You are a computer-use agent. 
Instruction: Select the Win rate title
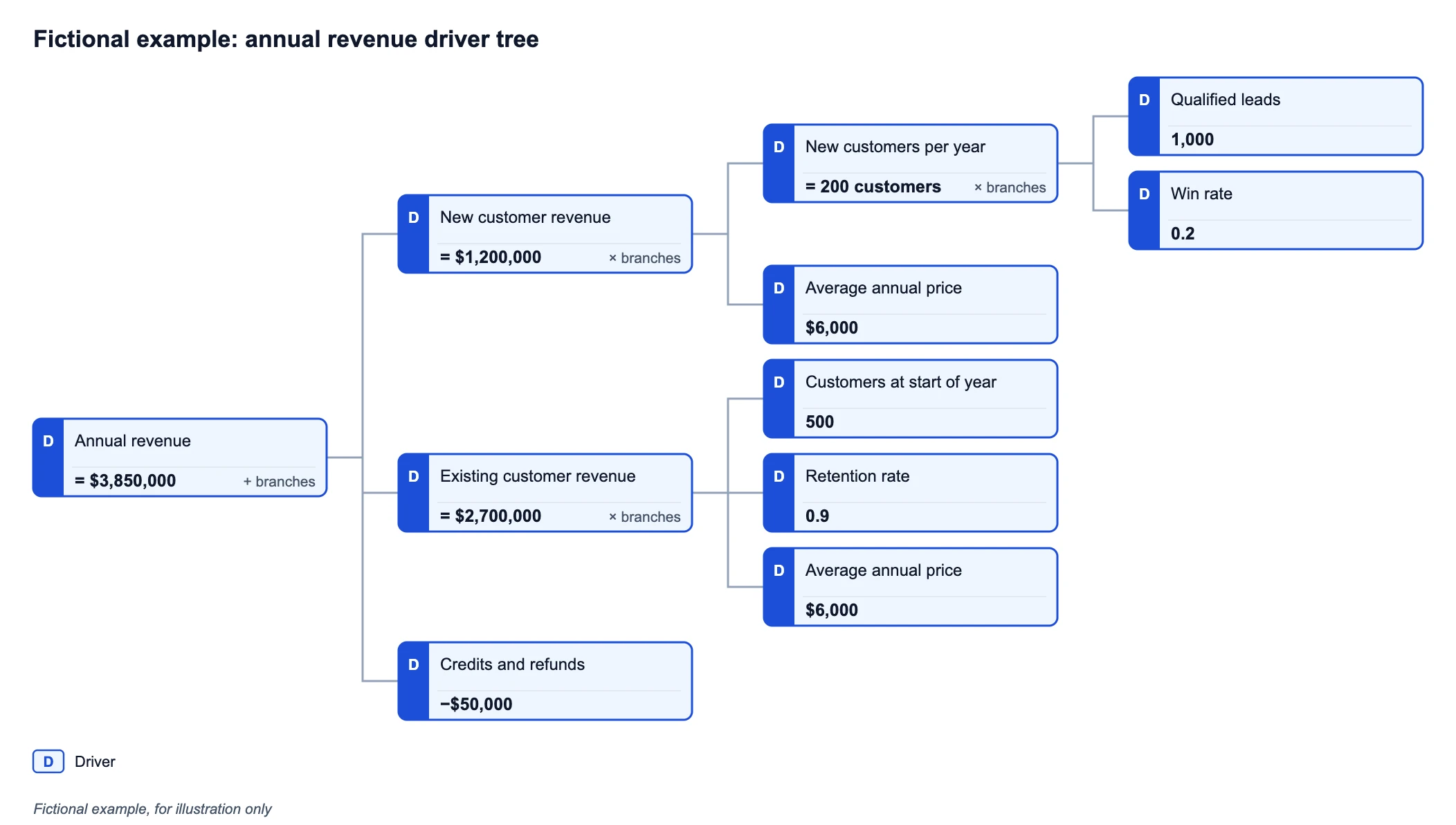pyautogui.click(x=1201, y=194)
